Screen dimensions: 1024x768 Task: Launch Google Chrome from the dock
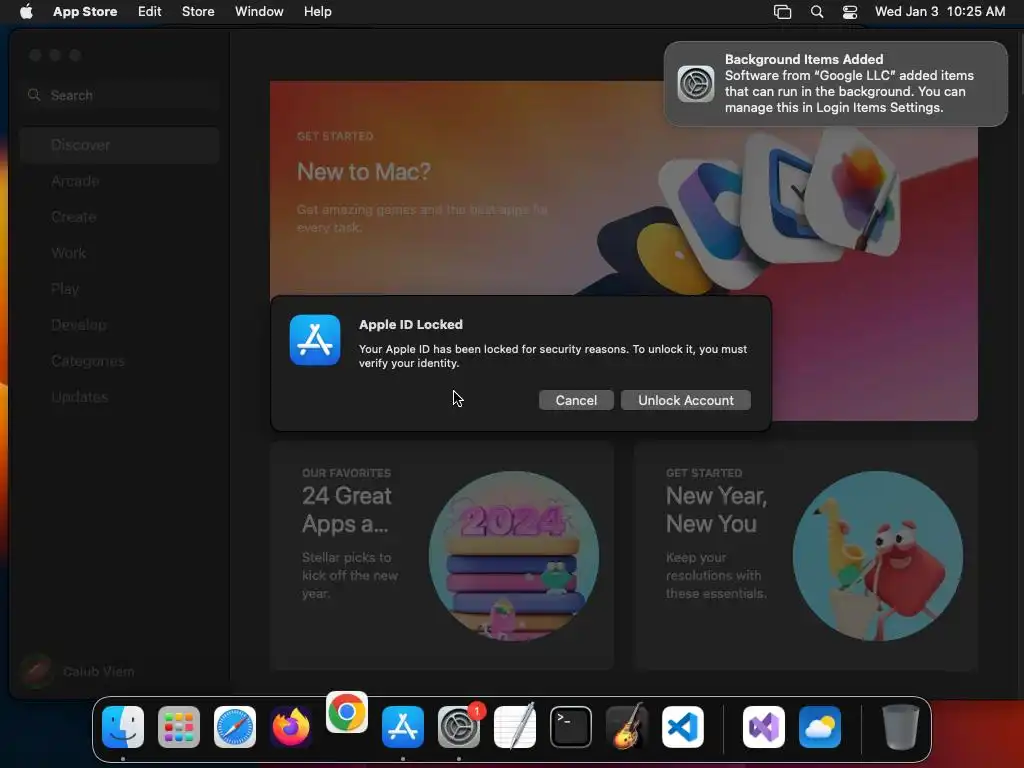coord(347,712)
